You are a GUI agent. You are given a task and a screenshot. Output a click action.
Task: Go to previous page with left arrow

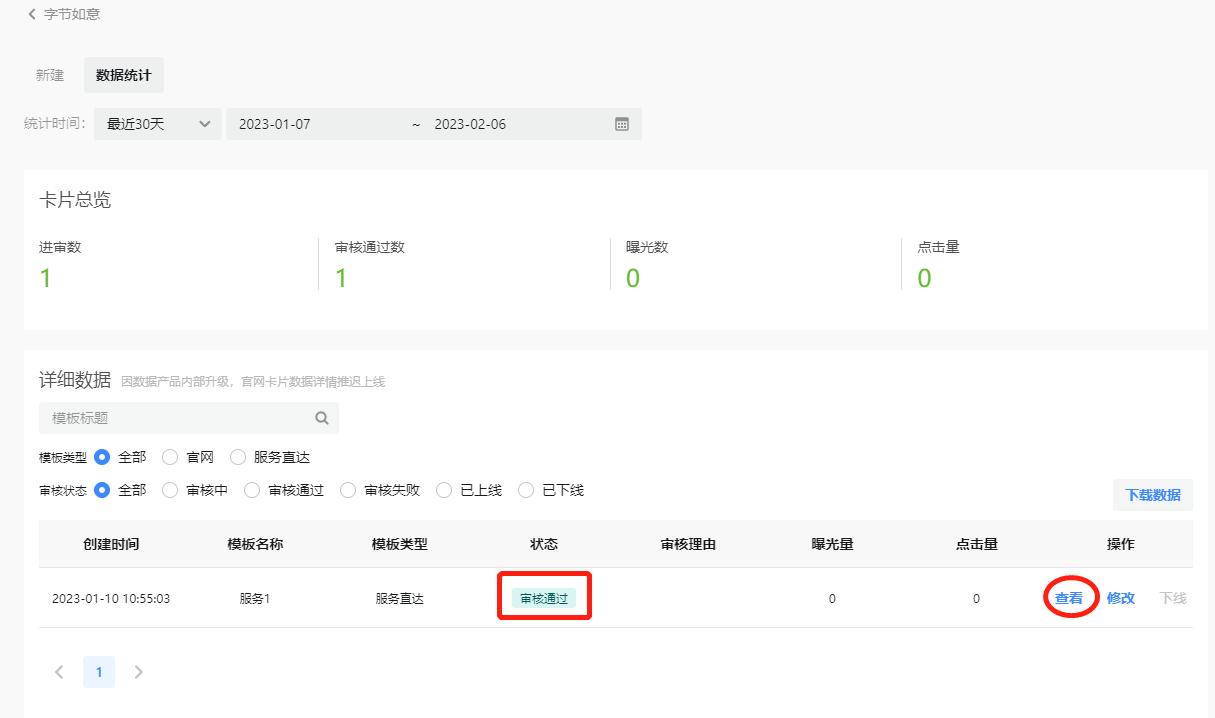tap(59, 672)
